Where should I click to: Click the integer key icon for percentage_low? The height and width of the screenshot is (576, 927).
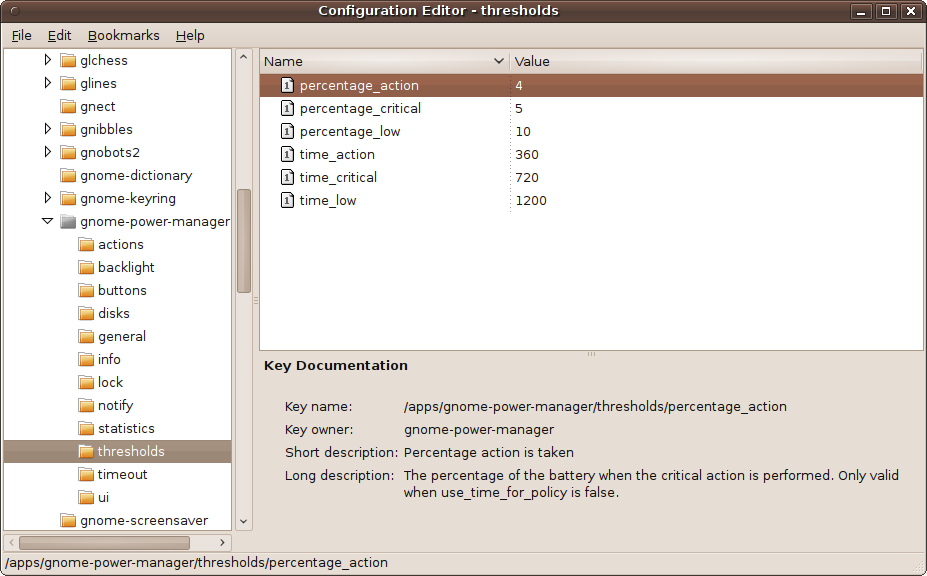coord(287,131)
